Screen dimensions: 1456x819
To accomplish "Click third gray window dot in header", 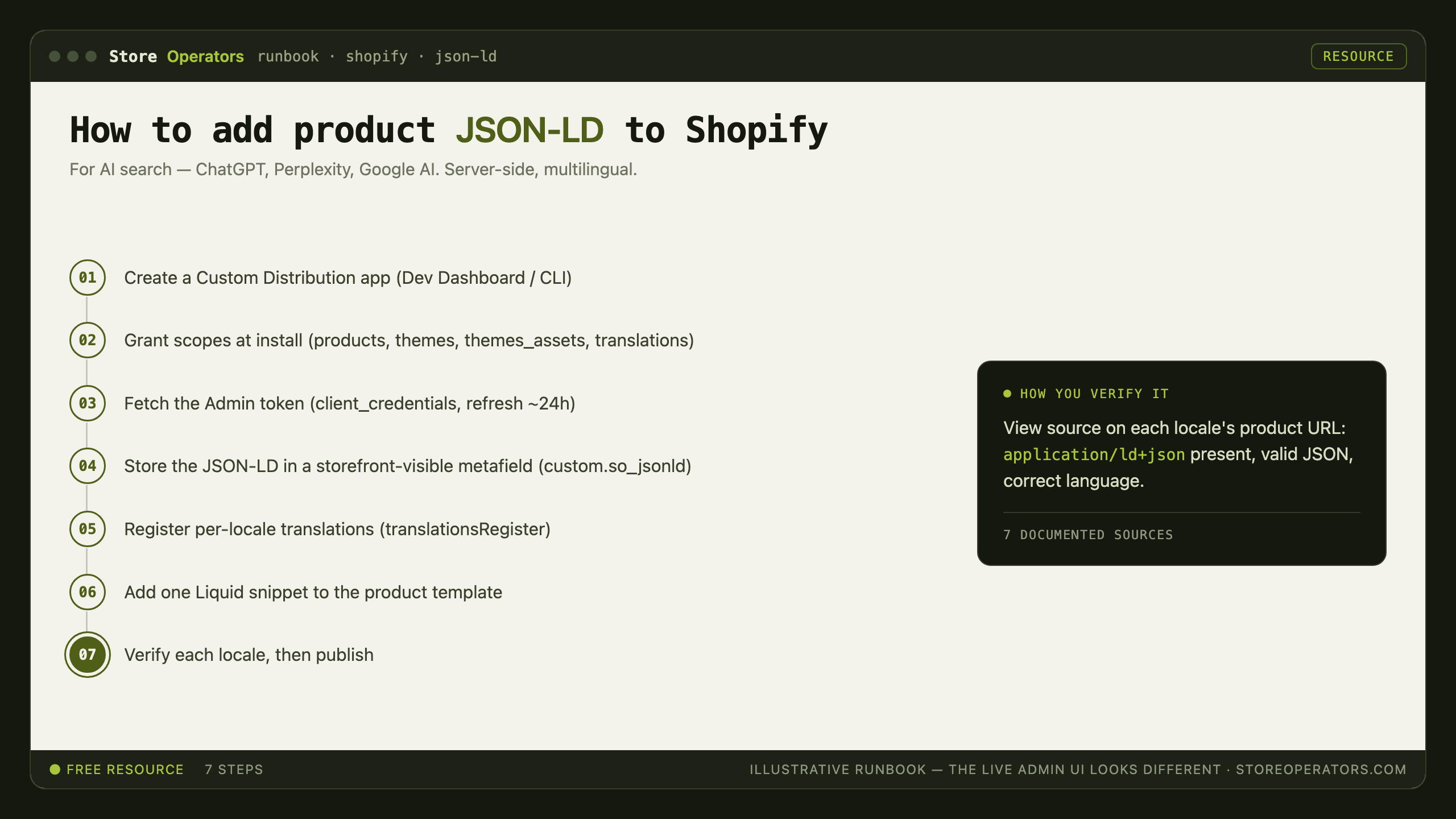I will (91, 56).
